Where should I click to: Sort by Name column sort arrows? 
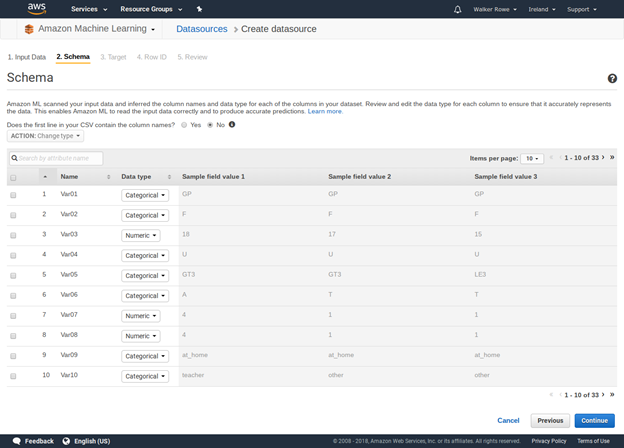pos(109,177)
